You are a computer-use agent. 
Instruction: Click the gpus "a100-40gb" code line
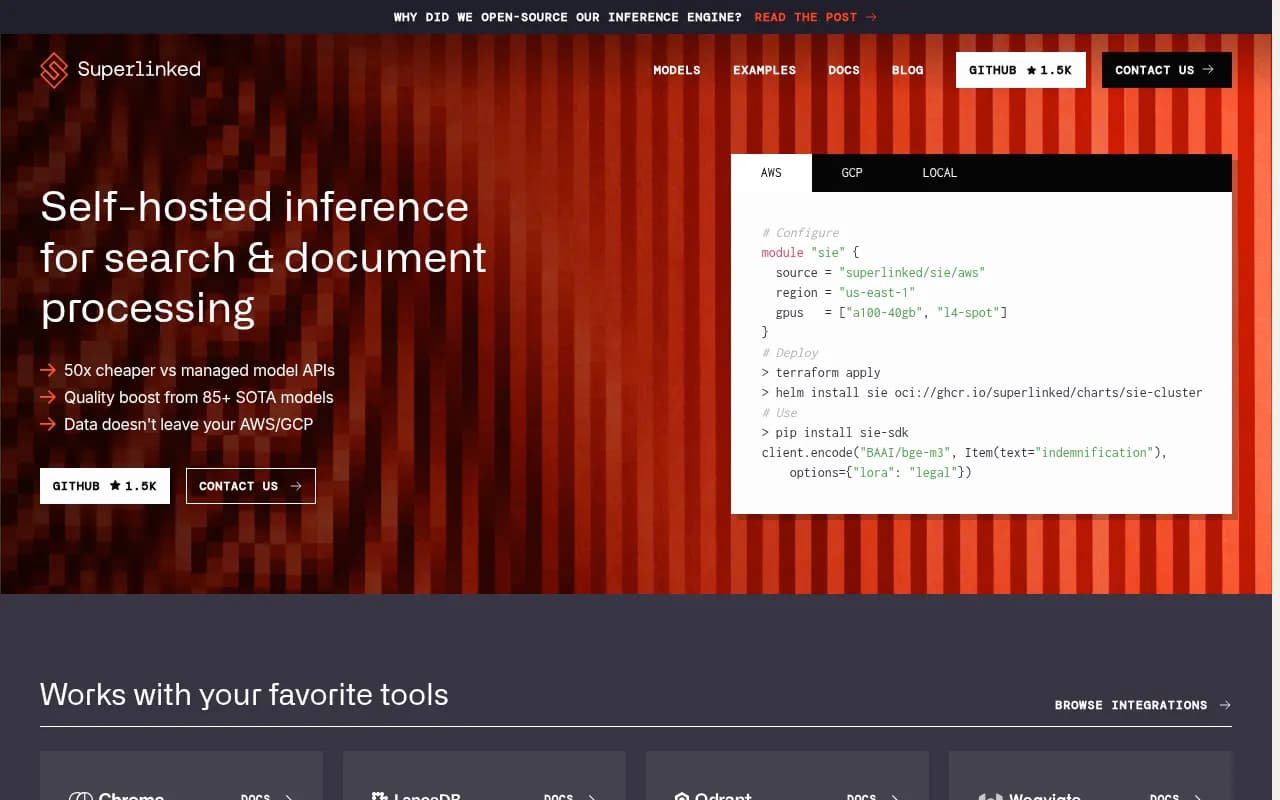click(x=891, y=313)
